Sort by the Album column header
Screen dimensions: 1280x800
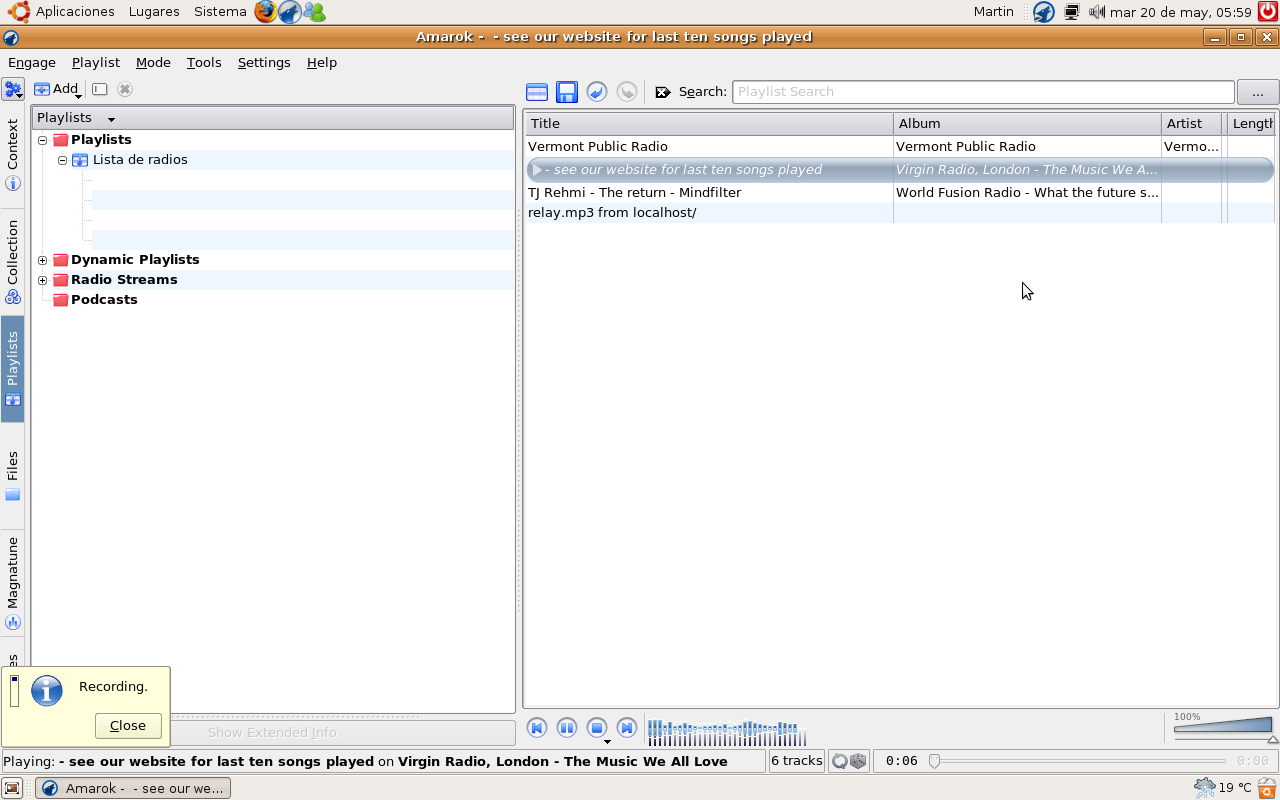(1027, 124)
